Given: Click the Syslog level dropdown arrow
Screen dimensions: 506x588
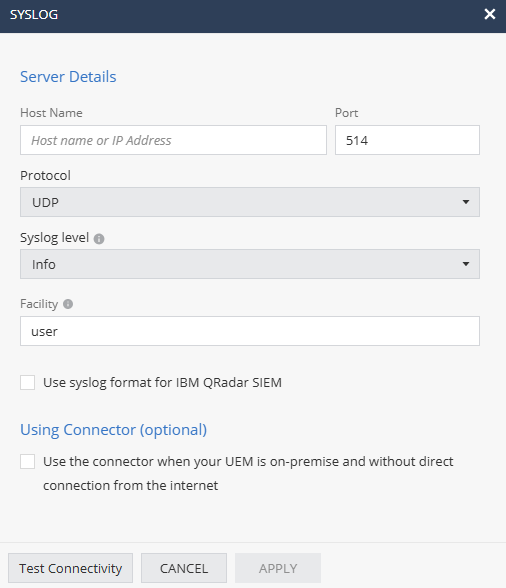Looking at the screenshot, I should 465,264.
